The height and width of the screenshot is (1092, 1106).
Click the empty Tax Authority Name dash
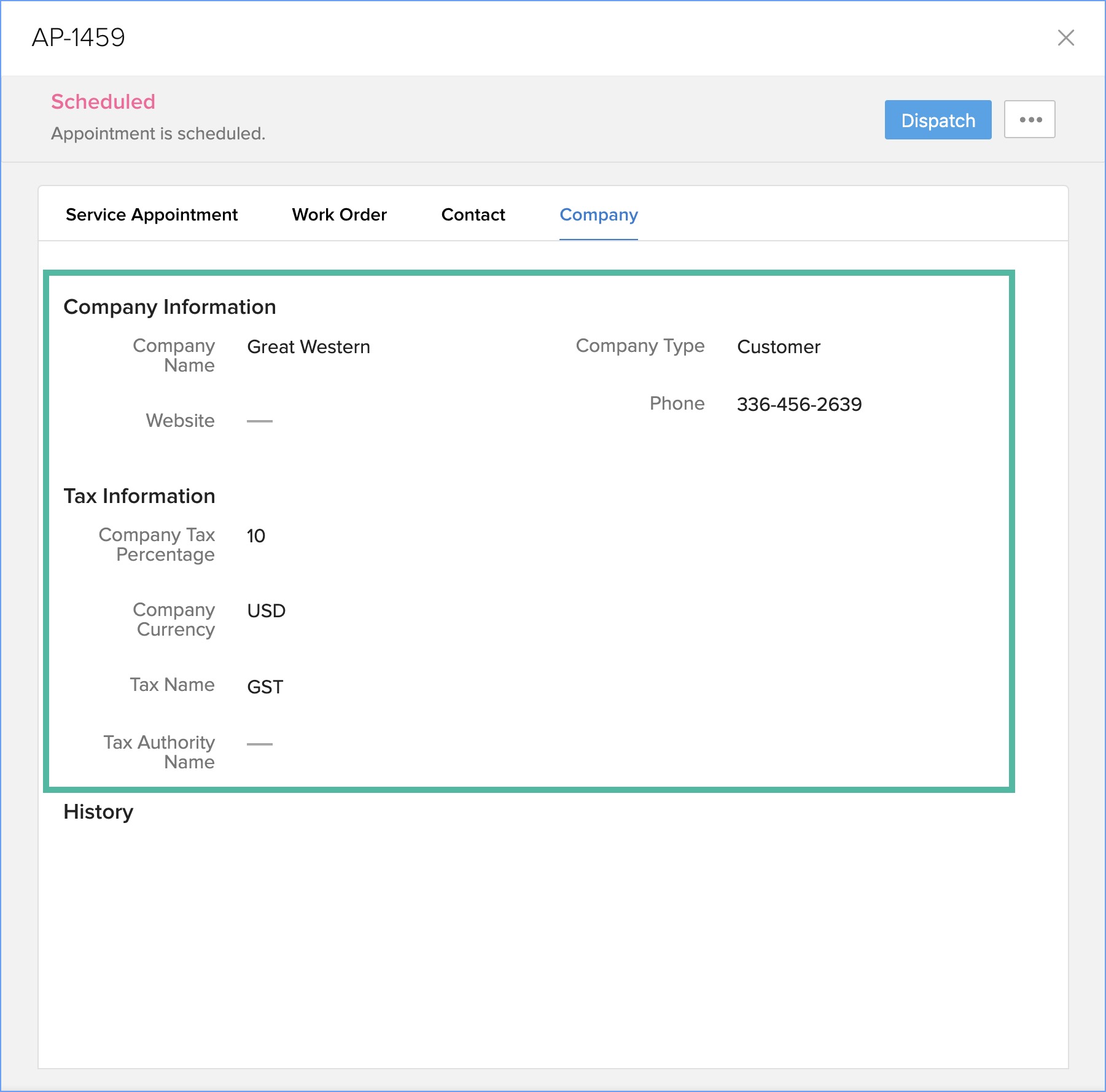(259, 744)
